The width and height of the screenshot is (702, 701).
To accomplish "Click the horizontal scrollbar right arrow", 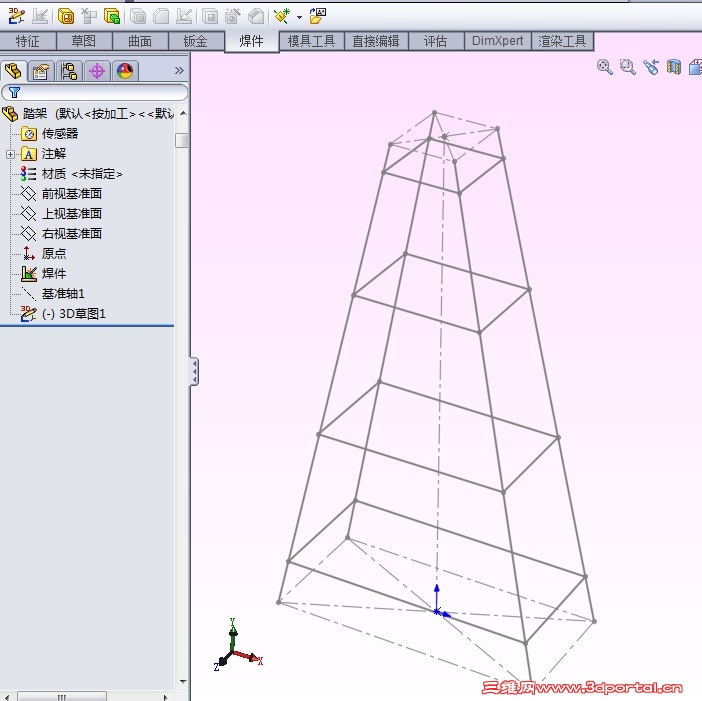I will click(x=166, y=697).
